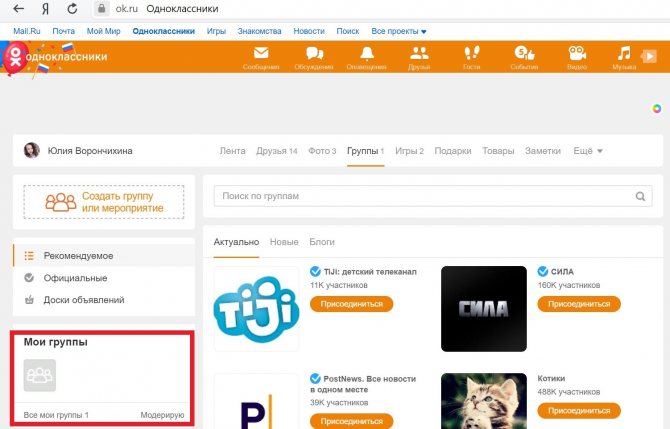Click Одноклассники link in top portal bar
The height and width of the screenshot is (429, 670).
(164, 31)
